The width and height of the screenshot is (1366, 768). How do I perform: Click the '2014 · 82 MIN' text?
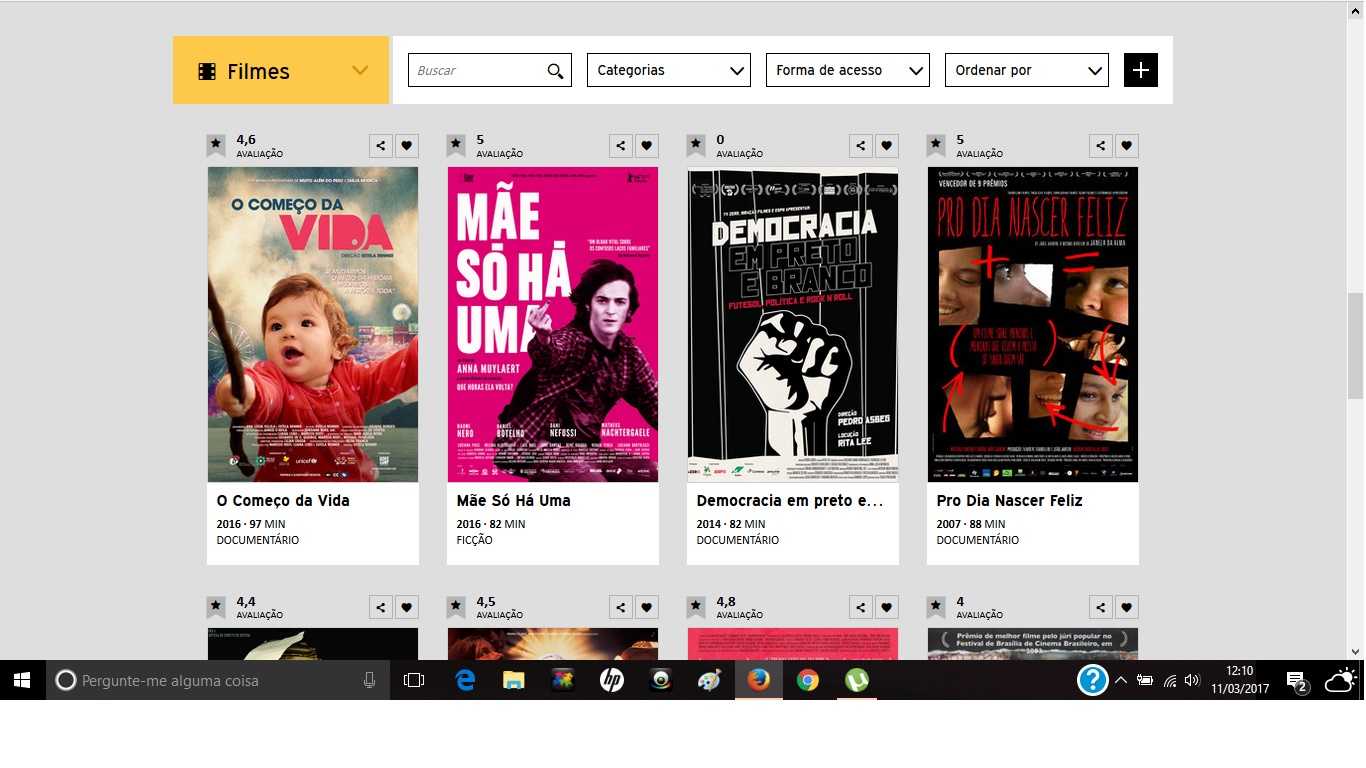731,524
